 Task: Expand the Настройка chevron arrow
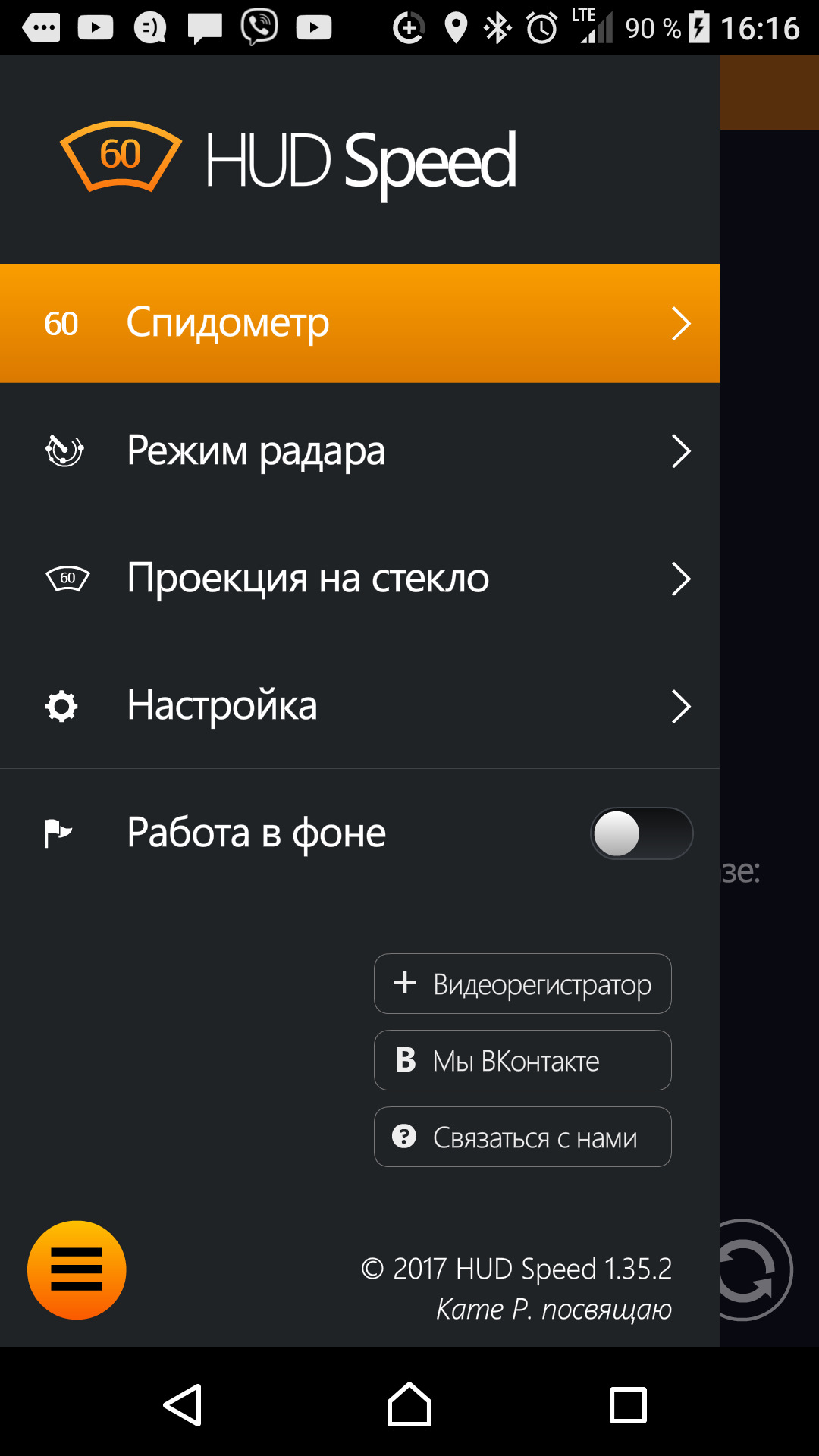pos(681,706)
